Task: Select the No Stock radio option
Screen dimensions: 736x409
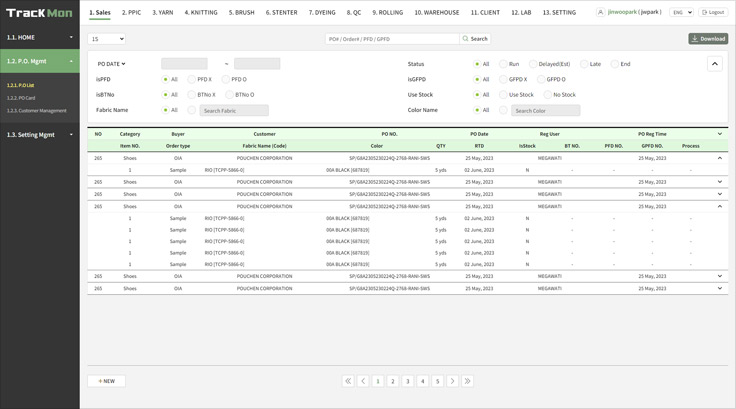Action: [547, 94]
